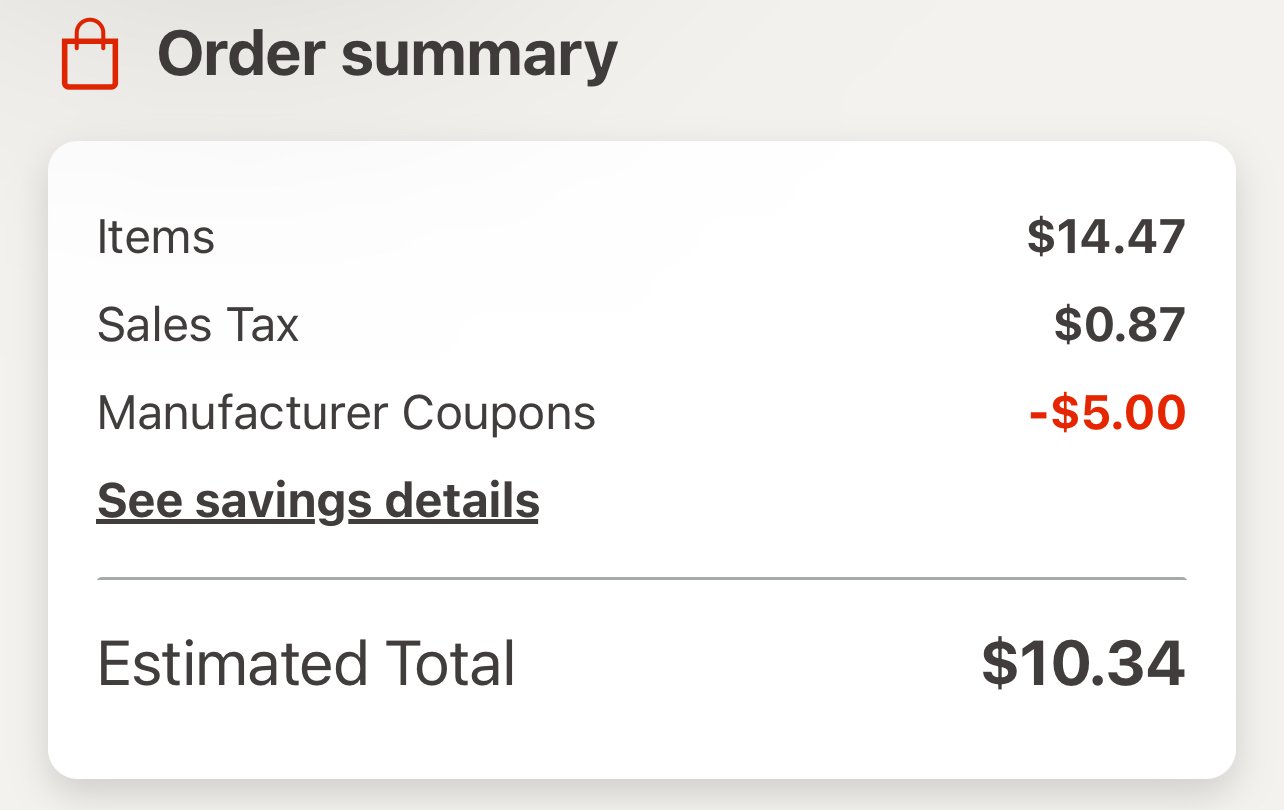1284x810 pixels.
Task: Click the Estimated Total label
Action: point(306,664)
